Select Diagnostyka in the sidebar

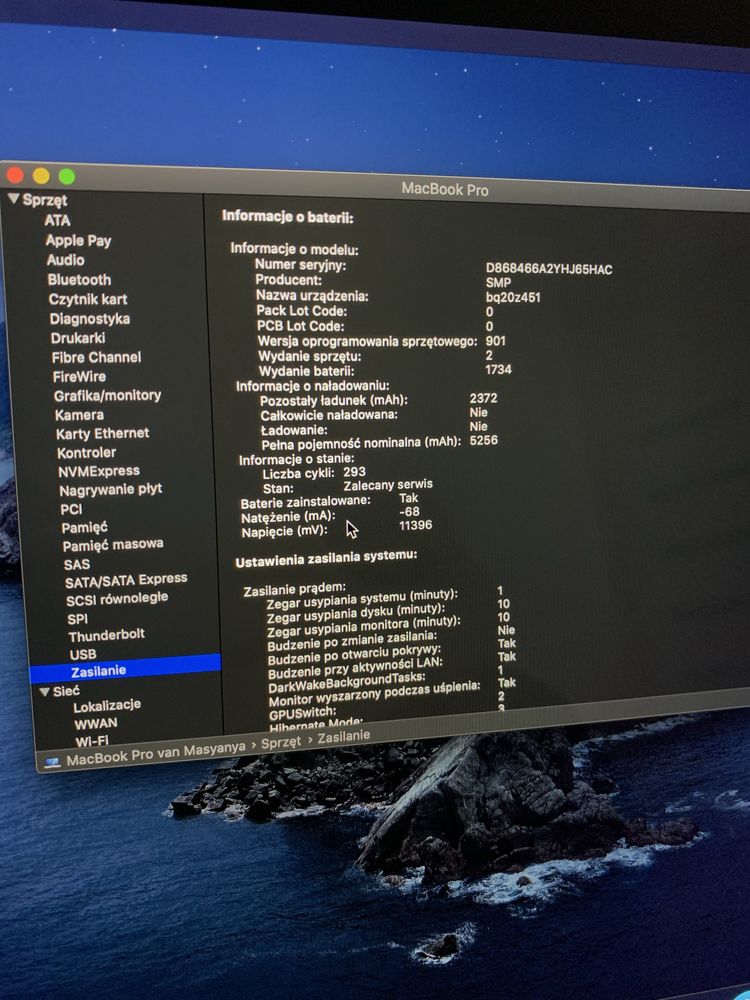[90, 319]
